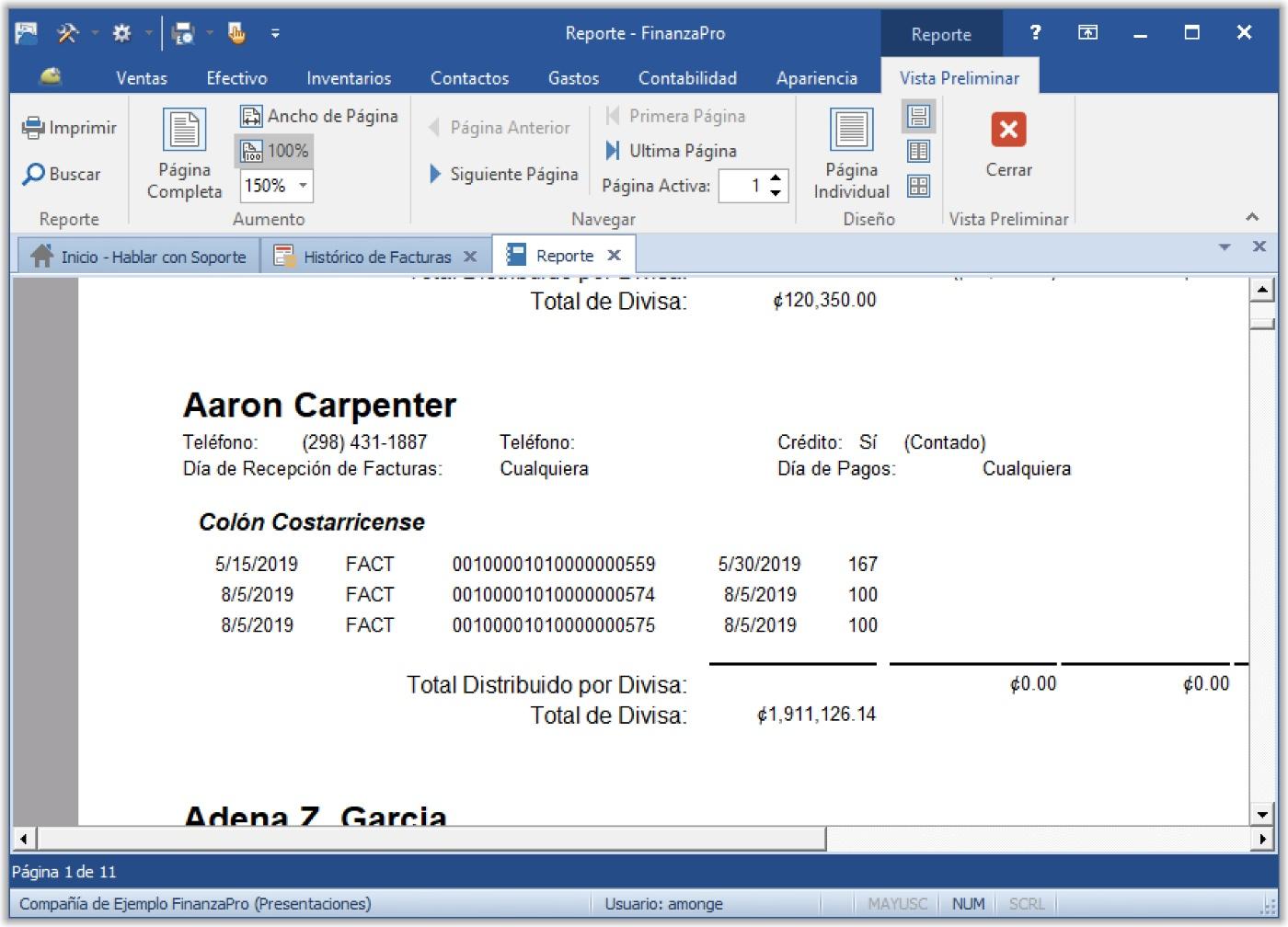The image size is (1288, 927).
Task: Open the help question mark
Action: pos(1035,33)
